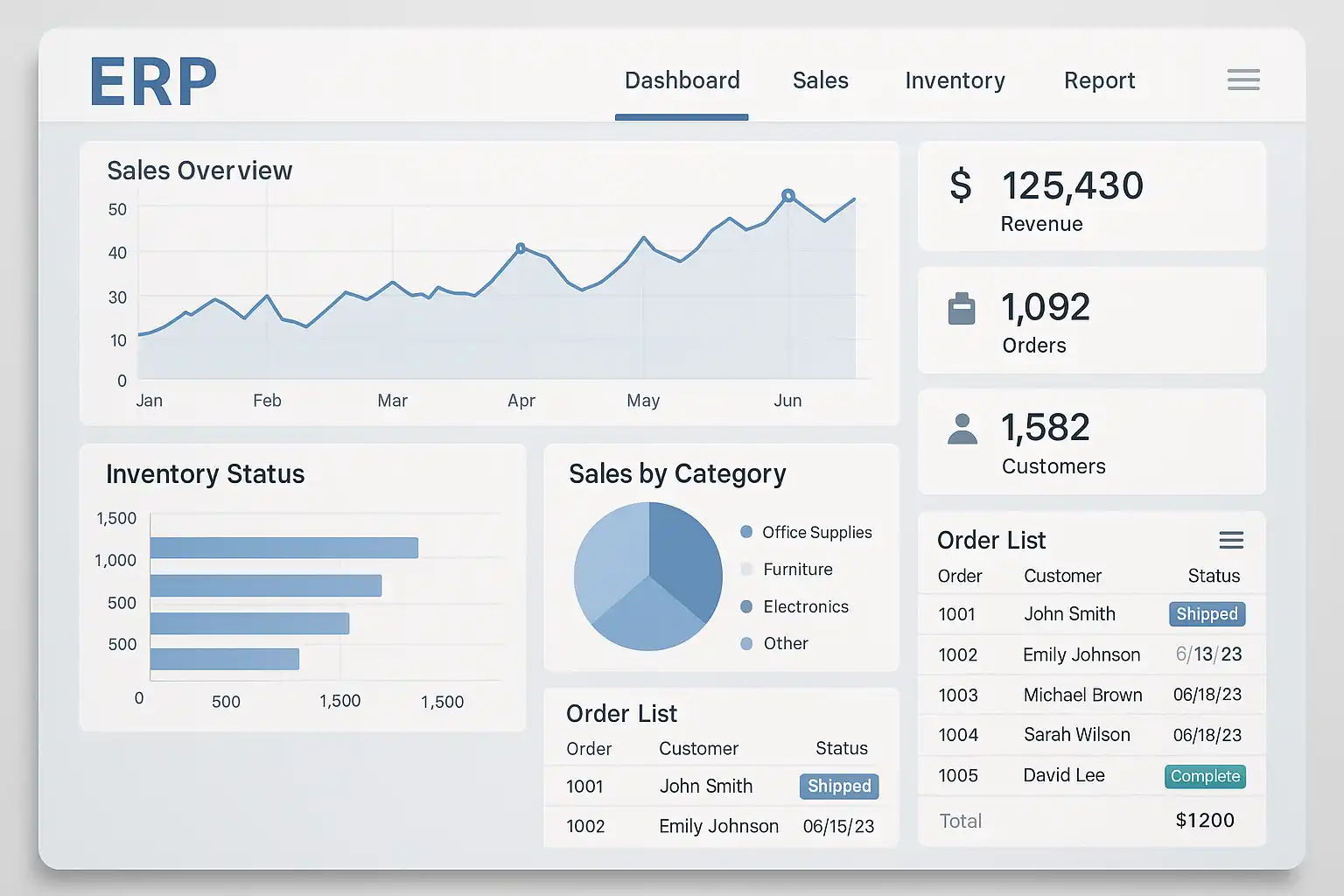Click the clipboard Orders icon

coord(962,308)
